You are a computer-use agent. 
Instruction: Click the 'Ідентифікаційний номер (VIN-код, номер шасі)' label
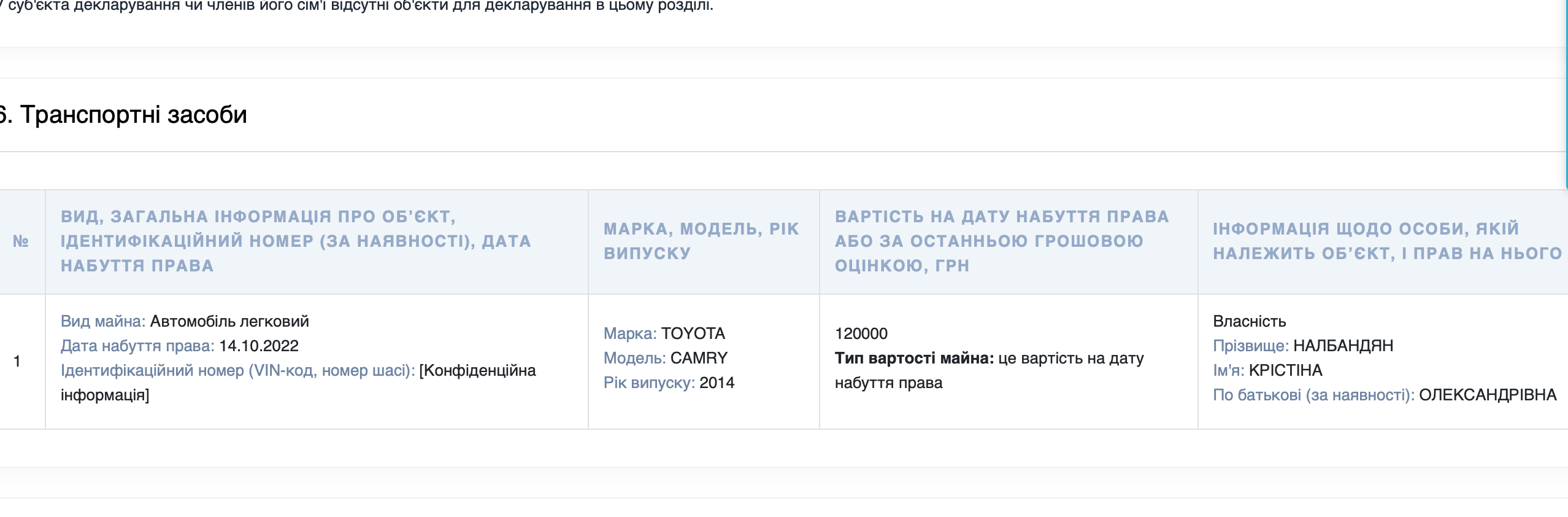[x=237, y=370]
